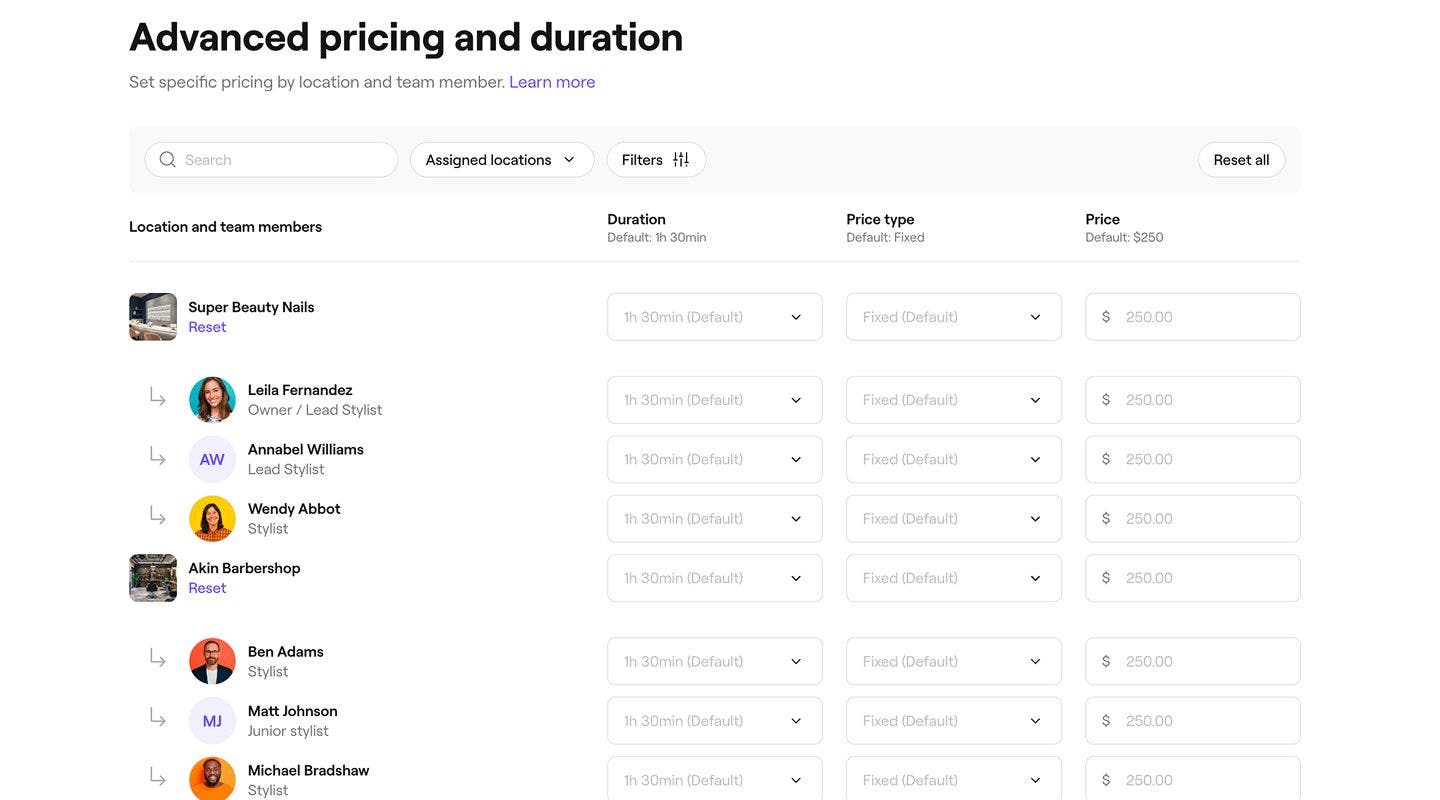
Task: Click Wendy Abbot's profile avatar
Action: tap(212, 519)
